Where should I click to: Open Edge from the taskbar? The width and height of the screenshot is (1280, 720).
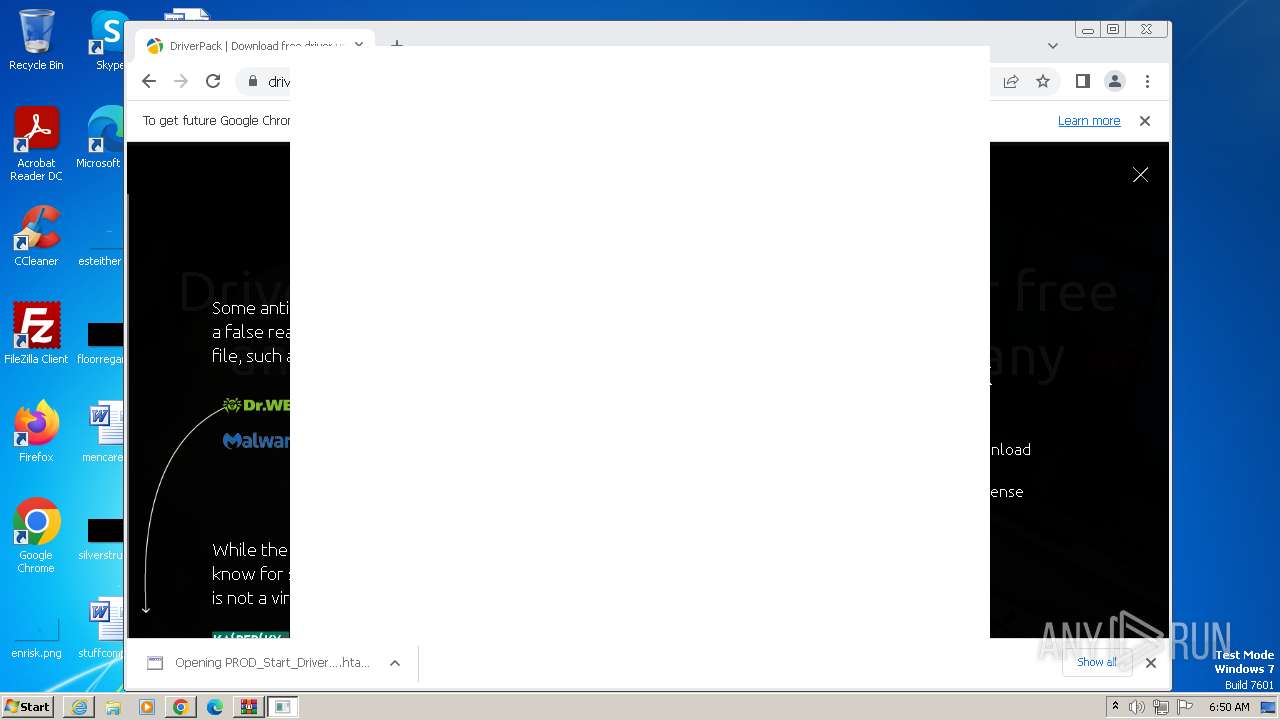[x=215, y=707]
